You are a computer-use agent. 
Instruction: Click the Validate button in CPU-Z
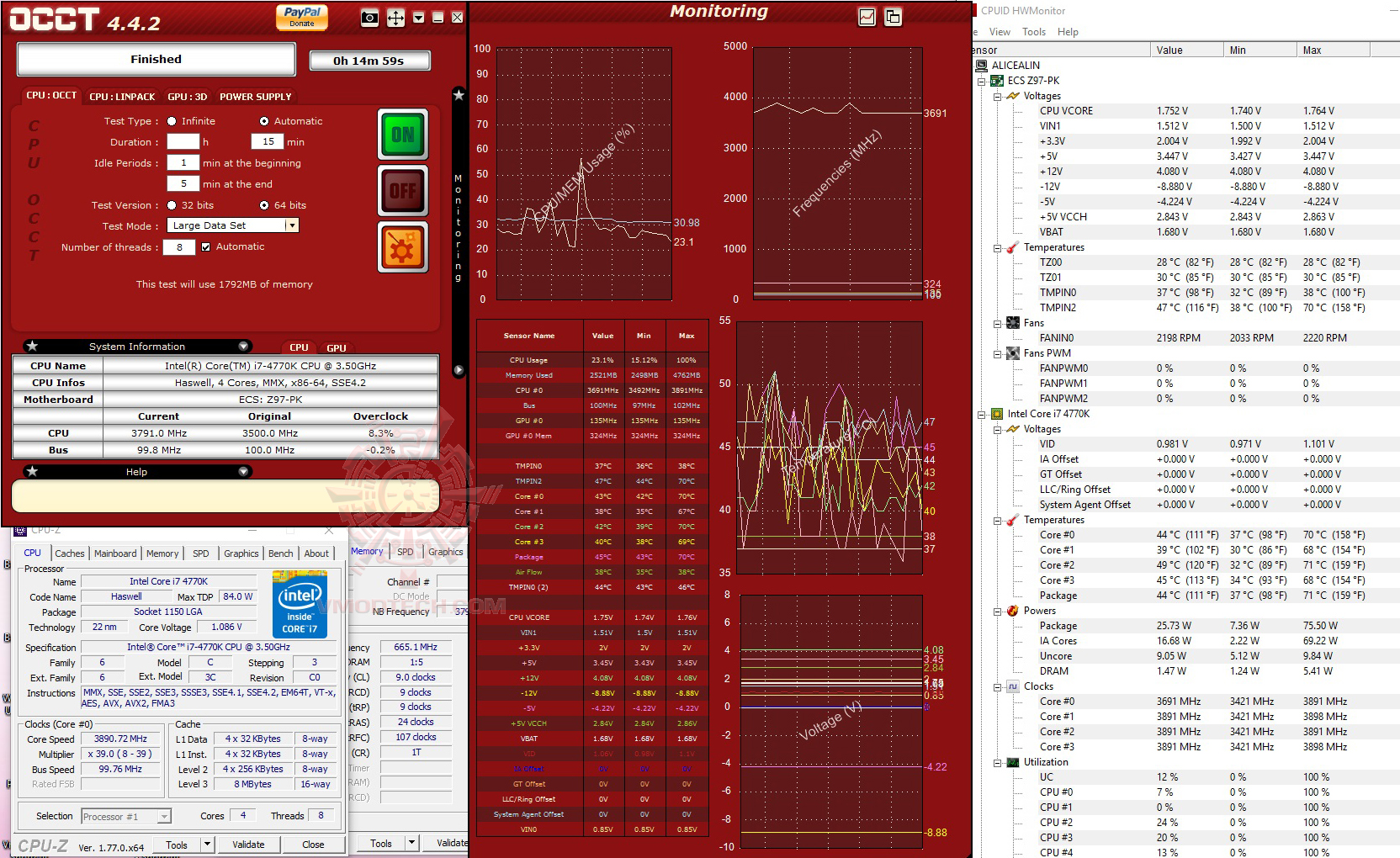248,845
